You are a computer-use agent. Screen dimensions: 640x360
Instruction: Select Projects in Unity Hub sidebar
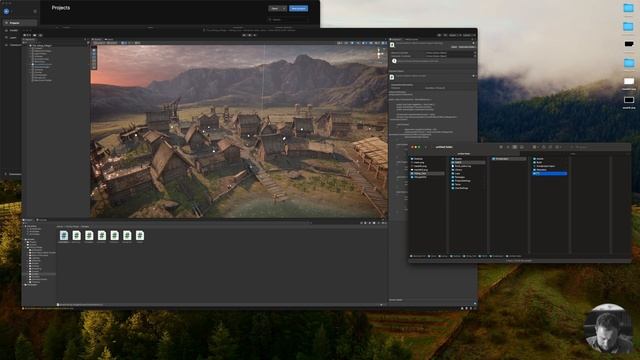point(19,23)
